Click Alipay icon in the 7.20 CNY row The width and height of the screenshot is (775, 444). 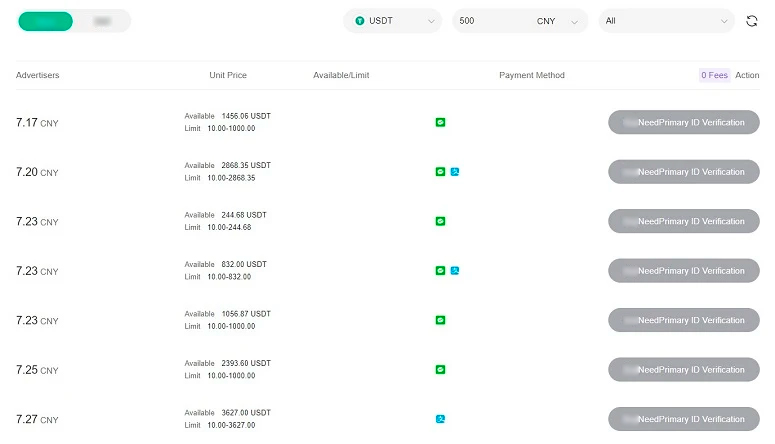click(454, 172)
